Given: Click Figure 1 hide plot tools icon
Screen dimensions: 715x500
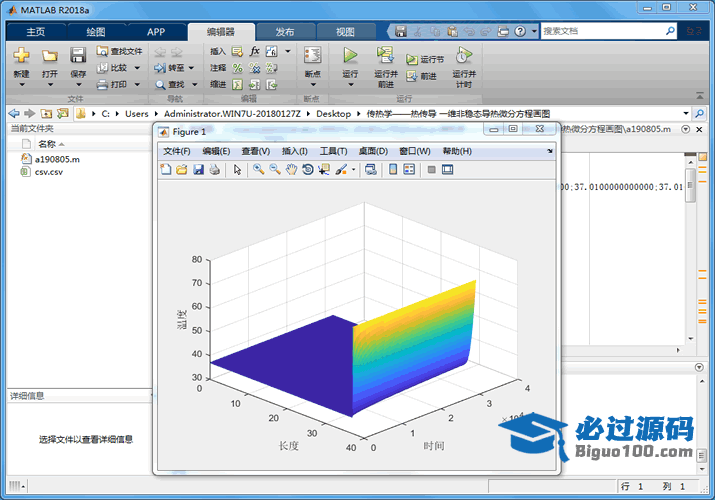Looking at the screenshot, I should click(431, 170).
